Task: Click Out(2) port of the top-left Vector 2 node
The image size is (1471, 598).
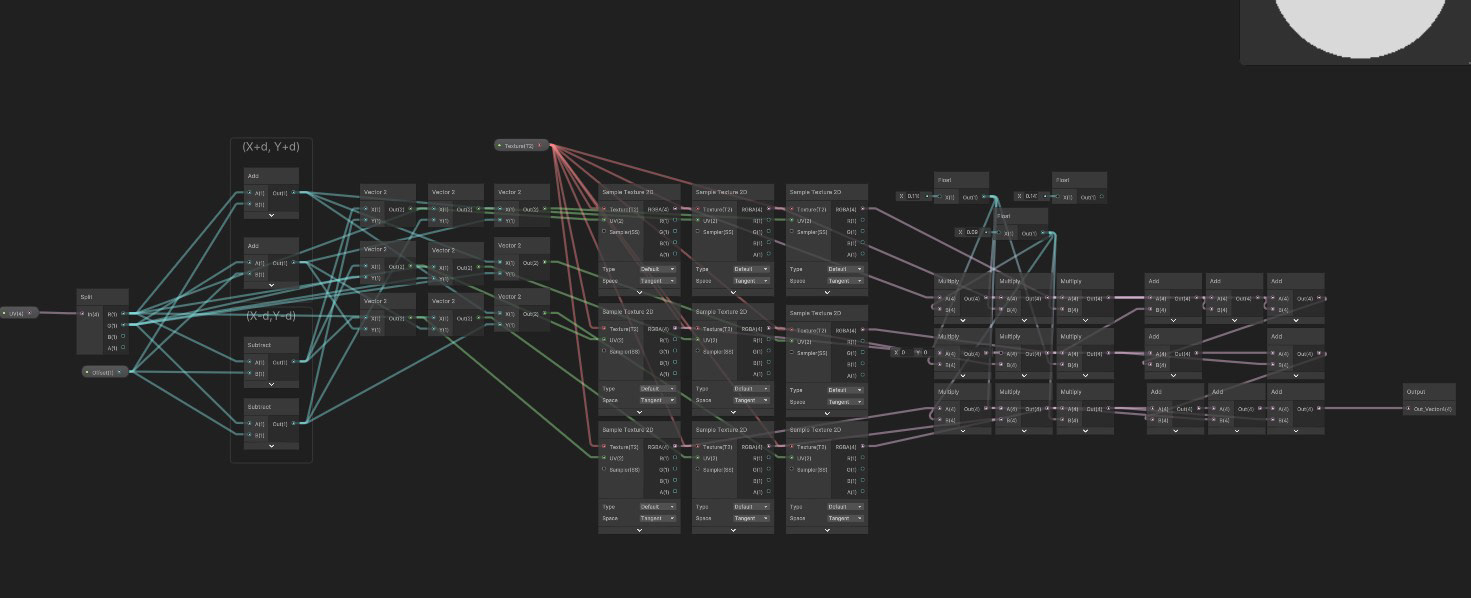Action: pyautogui.click(x=410, y=209)
